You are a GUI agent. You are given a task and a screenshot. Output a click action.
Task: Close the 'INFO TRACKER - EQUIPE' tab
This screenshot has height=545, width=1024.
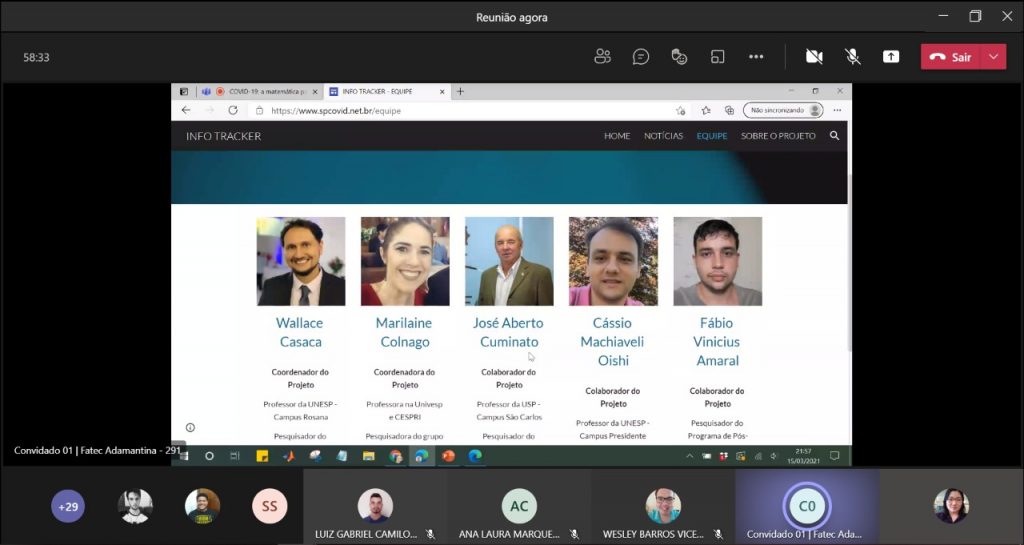click(442, 92)
